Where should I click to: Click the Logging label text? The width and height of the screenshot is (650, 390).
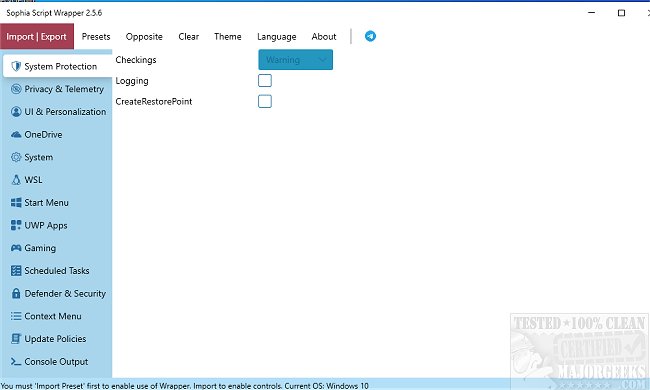(x=132, y=81)
